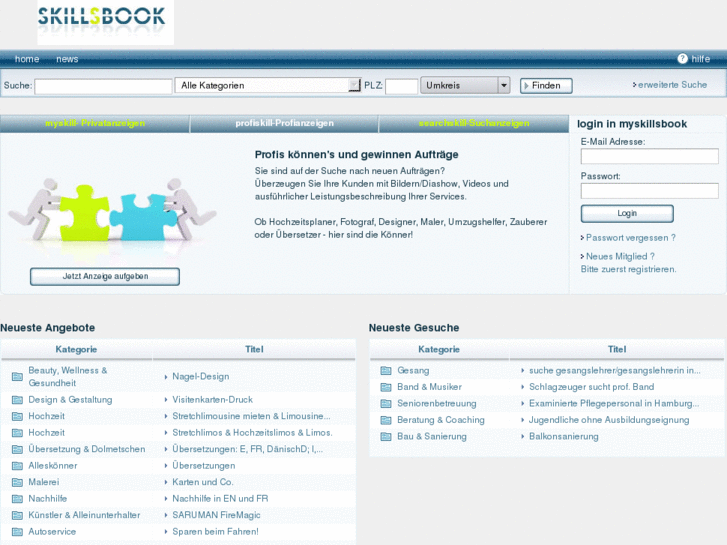Select the Beratung & Coaching category
The height and width of the screenshot is (545, 727).
[x=441, y=420]
